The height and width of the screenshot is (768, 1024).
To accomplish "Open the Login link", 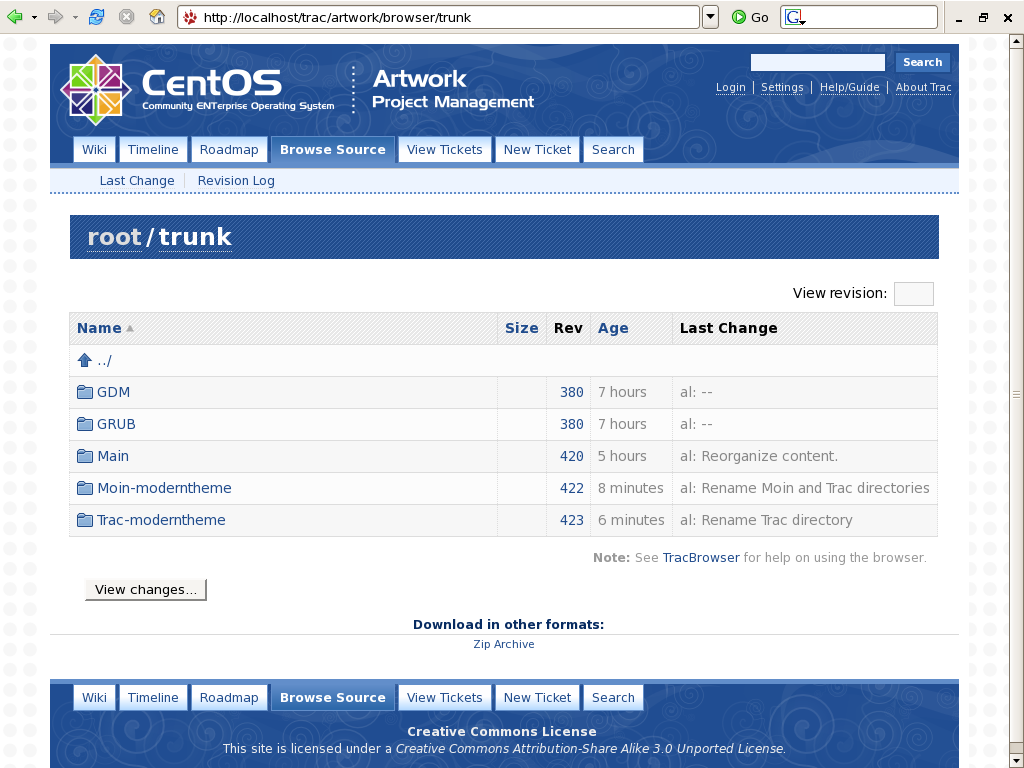I will [x=730, y=87].
